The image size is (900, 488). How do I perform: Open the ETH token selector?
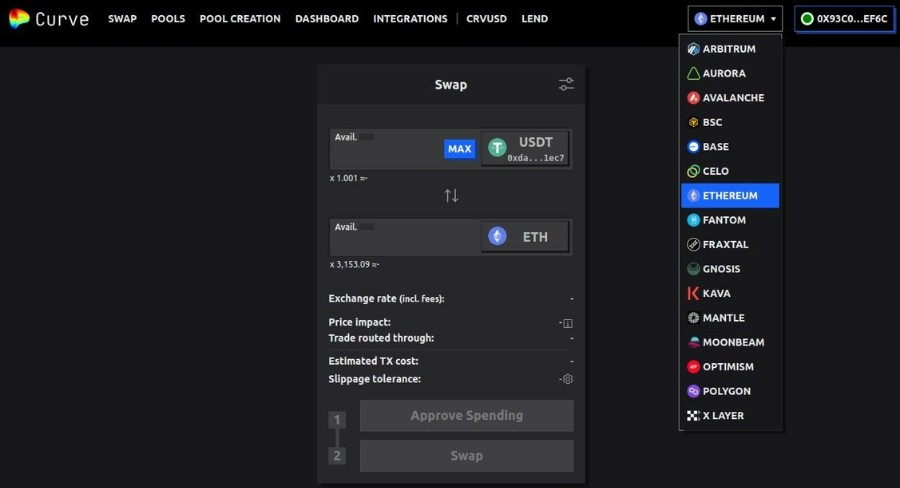pos(525,237)
